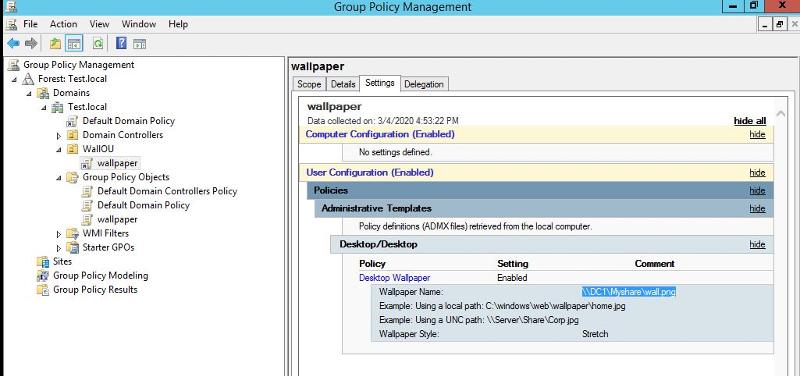Open the File menu

pyautogui.click(x=31, y=24)
